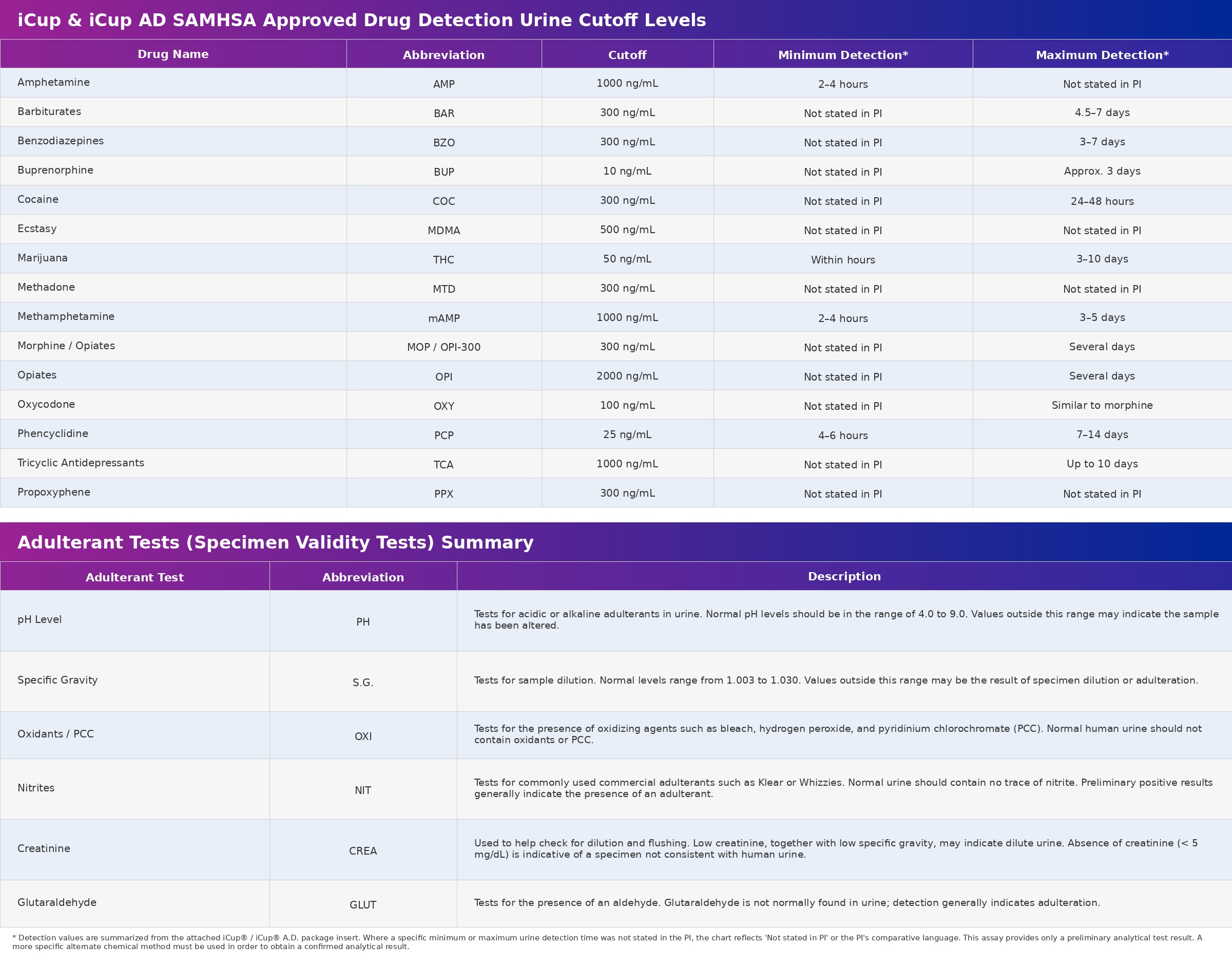Select the Tricyclic Antidepressants cell
The image size is (1232, 964).
[x=81, y=463]
